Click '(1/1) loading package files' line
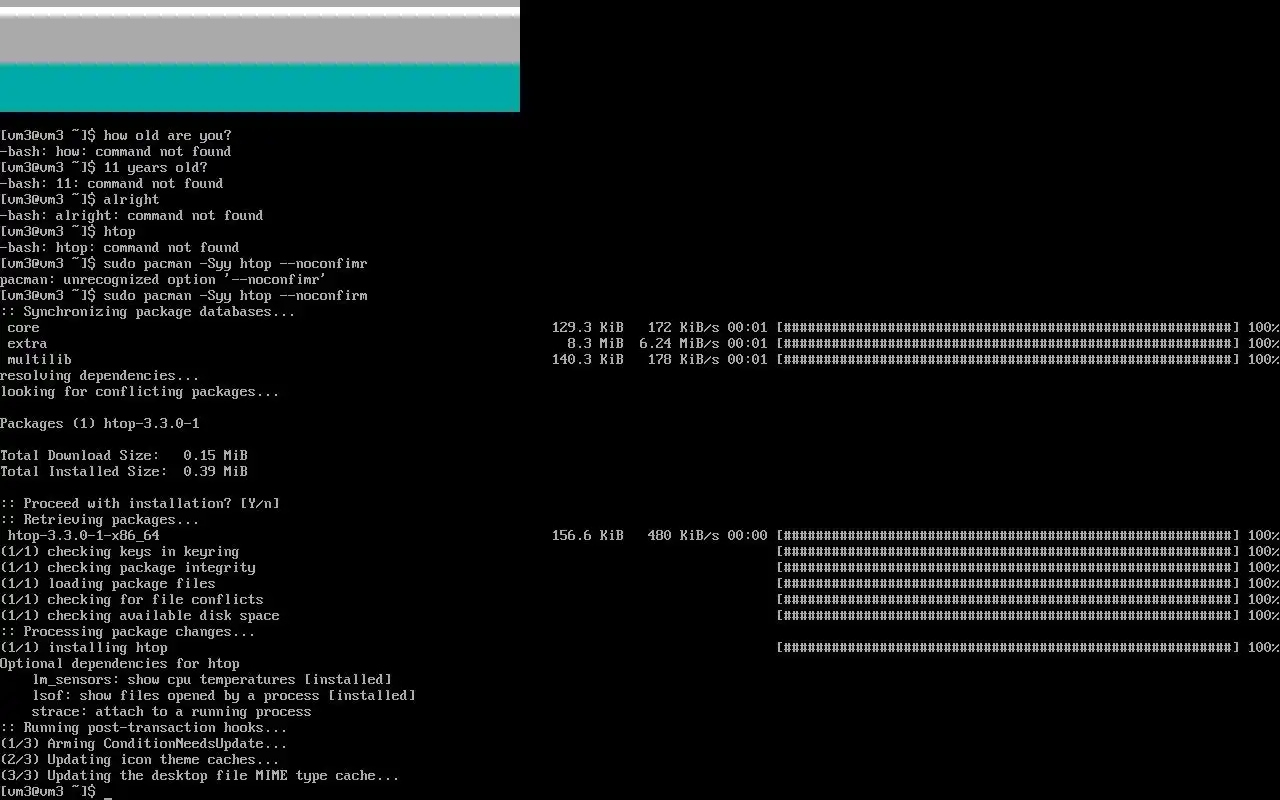The width and height of the screenshot is (1280, 800). point(108,584)
